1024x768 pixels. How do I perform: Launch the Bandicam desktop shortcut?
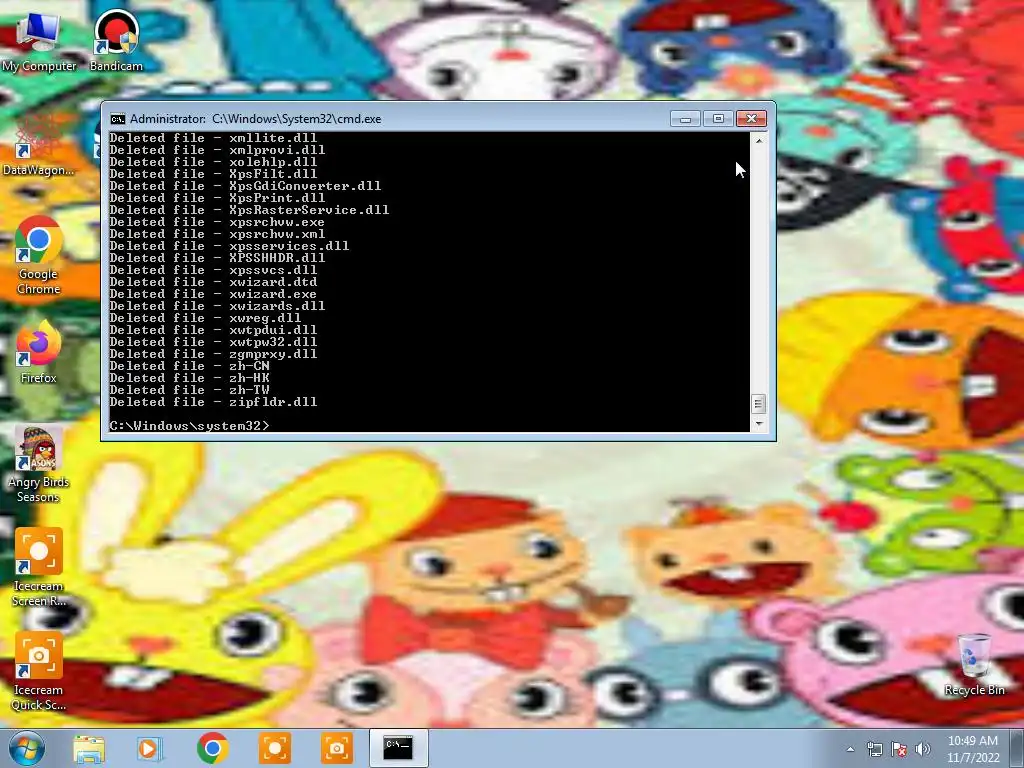click(x=116, y=40)
